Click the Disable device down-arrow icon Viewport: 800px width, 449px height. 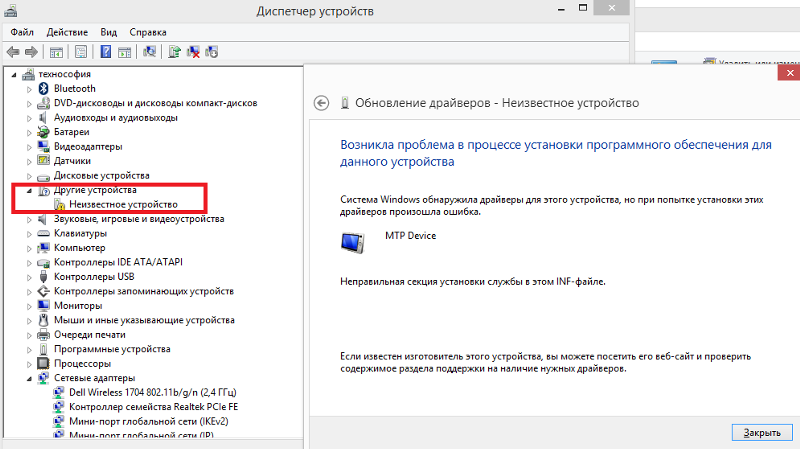(212, 52)
